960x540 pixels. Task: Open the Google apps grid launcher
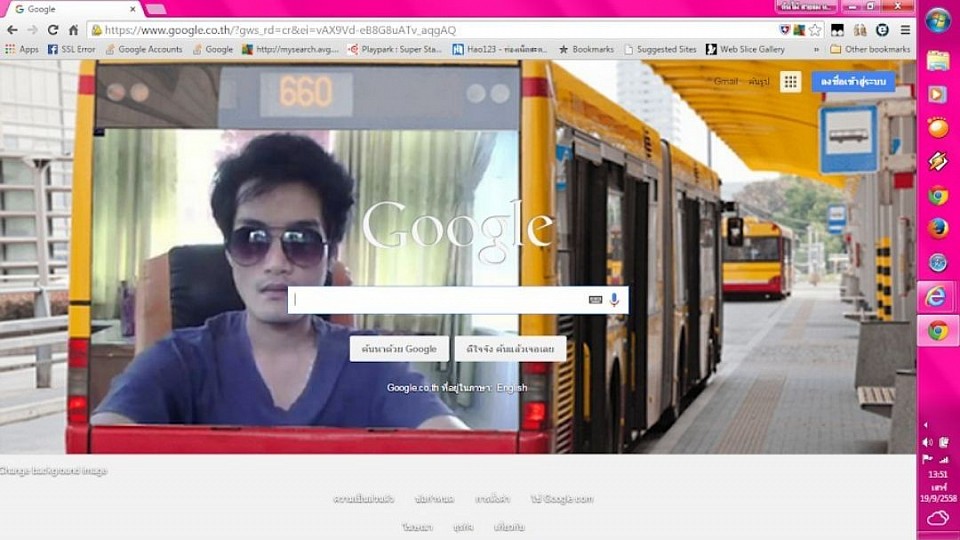point(790,81)
